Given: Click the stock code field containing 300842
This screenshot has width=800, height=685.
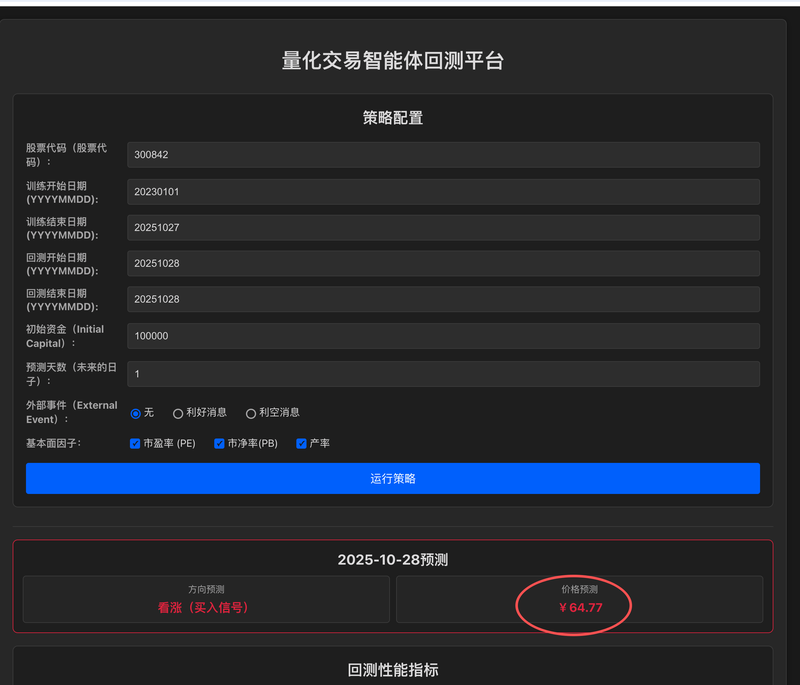Looking at the screenshot, I should [443, 155].
